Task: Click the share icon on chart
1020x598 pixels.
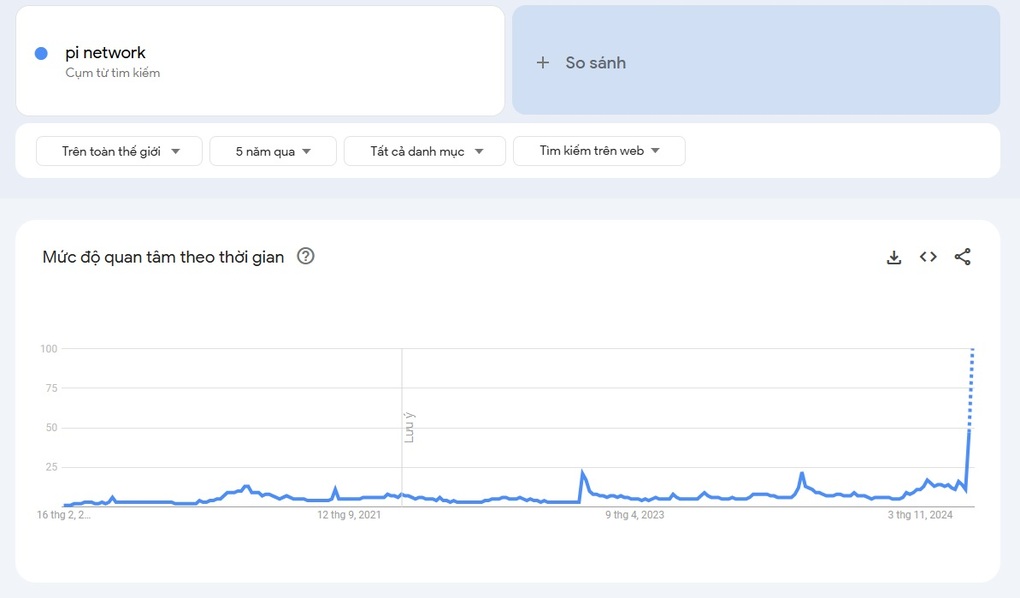Action: tap(963, 257)
